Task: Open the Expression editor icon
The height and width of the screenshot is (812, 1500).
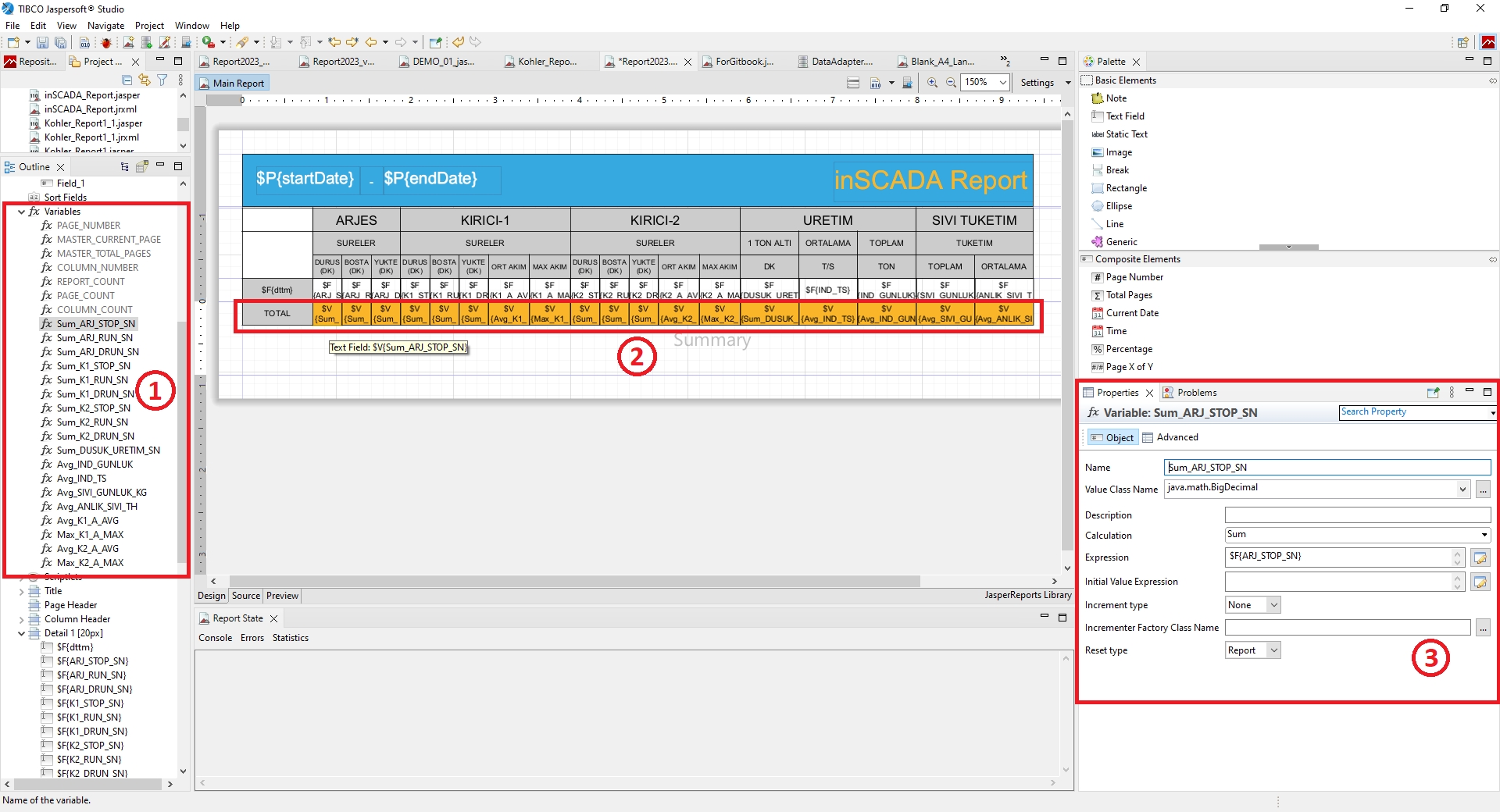Action: [x=1480, y=557]
